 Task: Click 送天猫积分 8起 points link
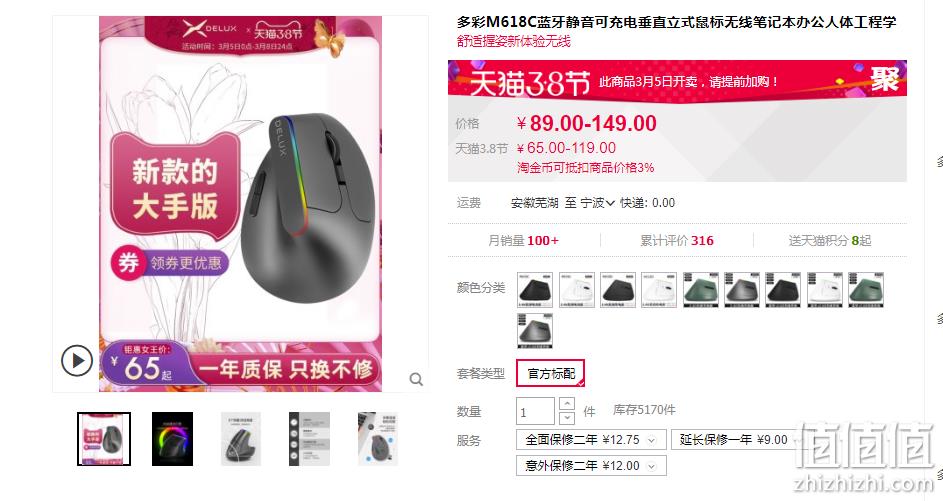pyautogui.click(x=830, y=241)
